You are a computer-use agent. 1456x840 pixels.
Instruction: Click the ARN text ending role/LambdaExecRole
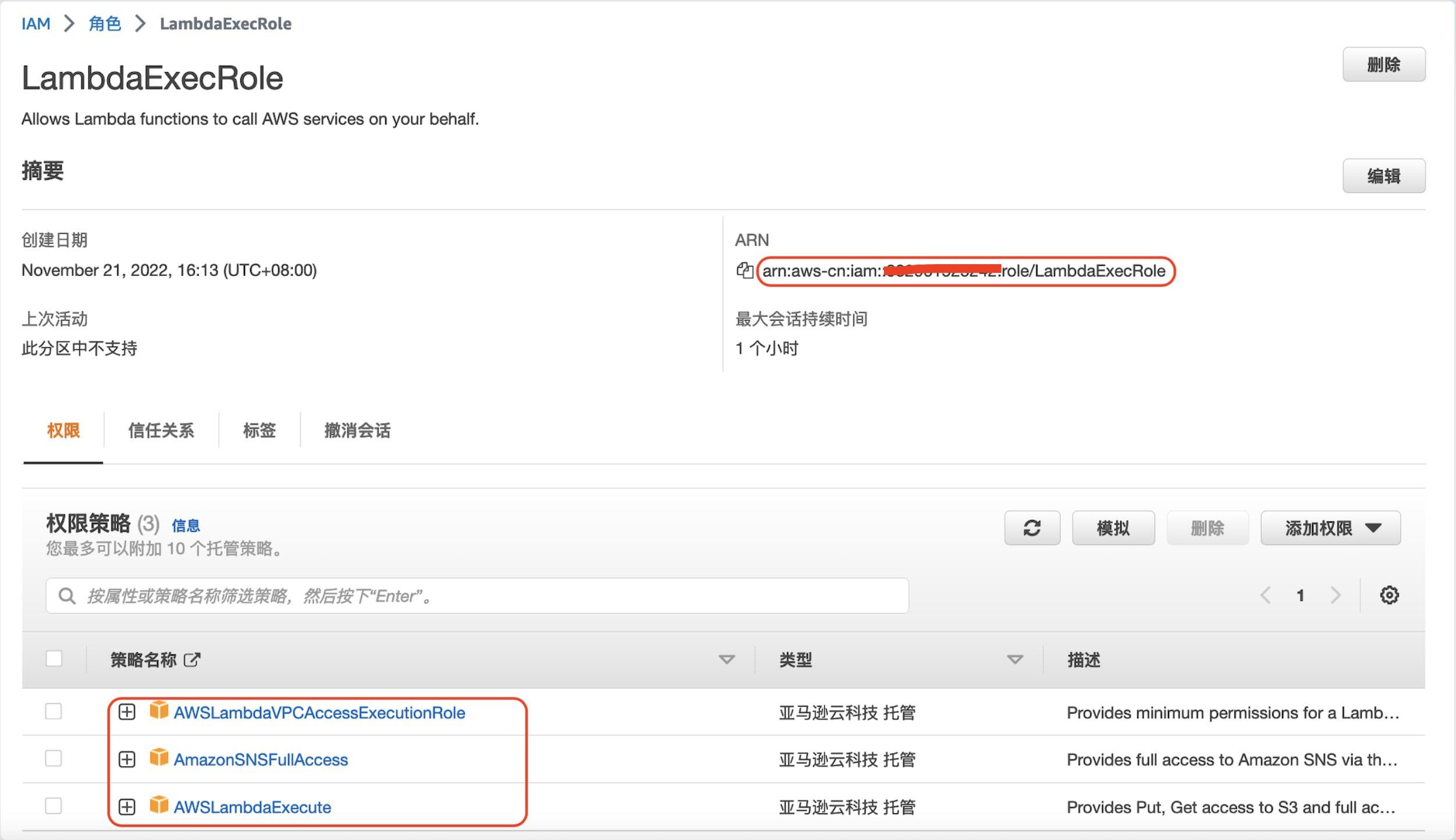click(964, 271)
